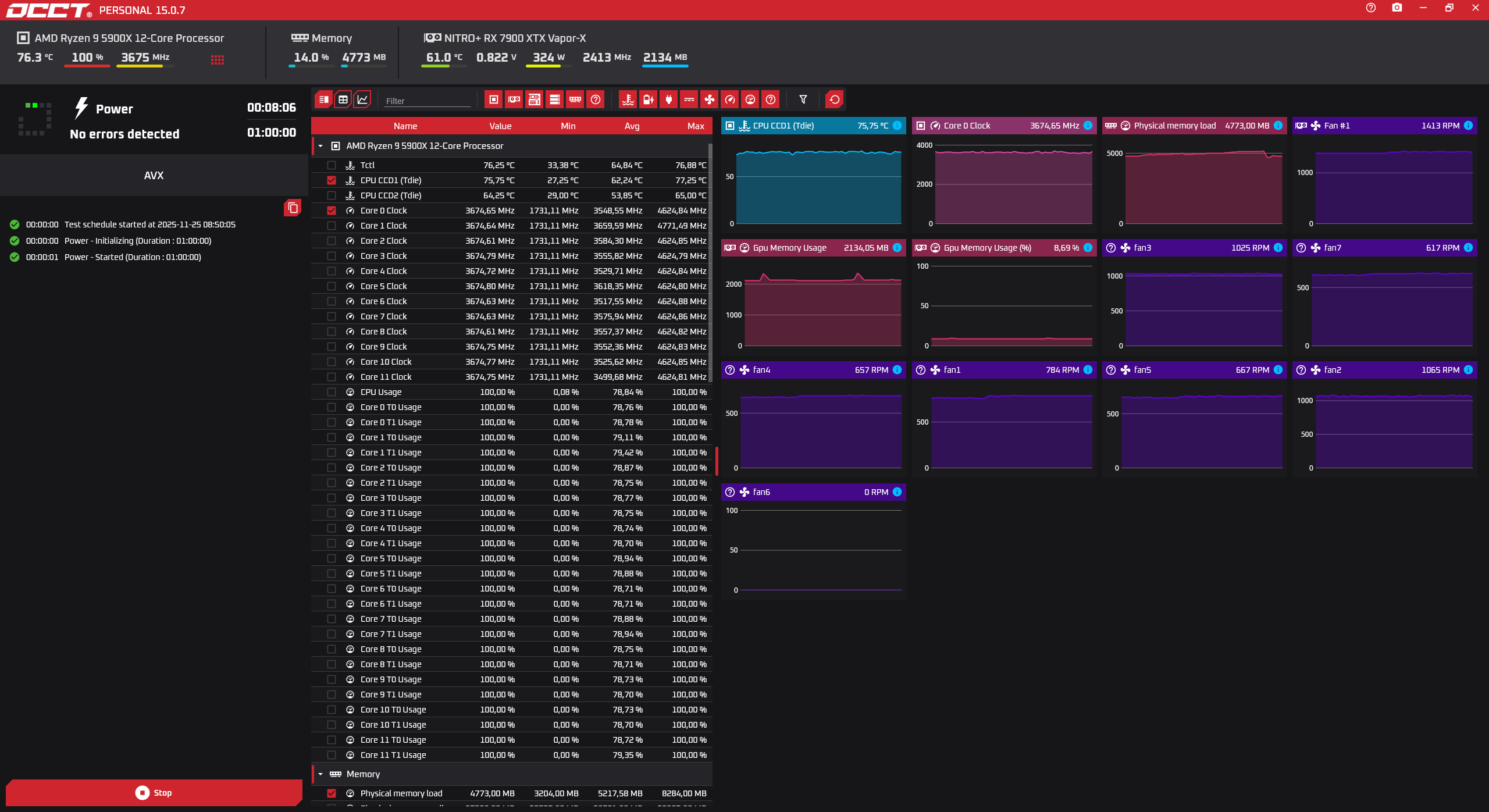Toggle the temperature sensor filter icon
Image resolution: width=1489 pixels, height=812 pixels.
coord(628,99)
